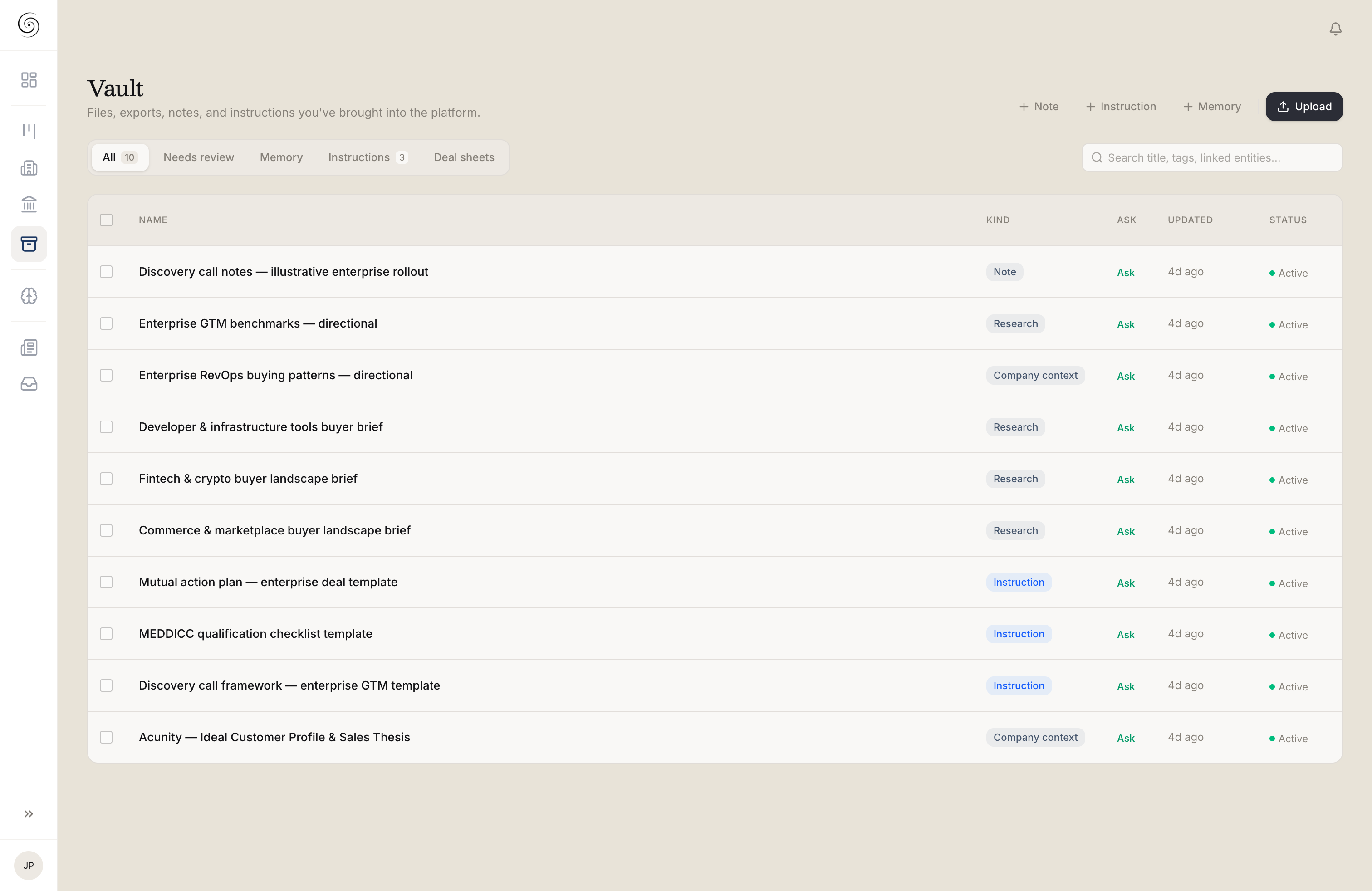Viewport: 1372px width, 891px height.
Task: Add a new Instruction
Action: coord(1121,107)
